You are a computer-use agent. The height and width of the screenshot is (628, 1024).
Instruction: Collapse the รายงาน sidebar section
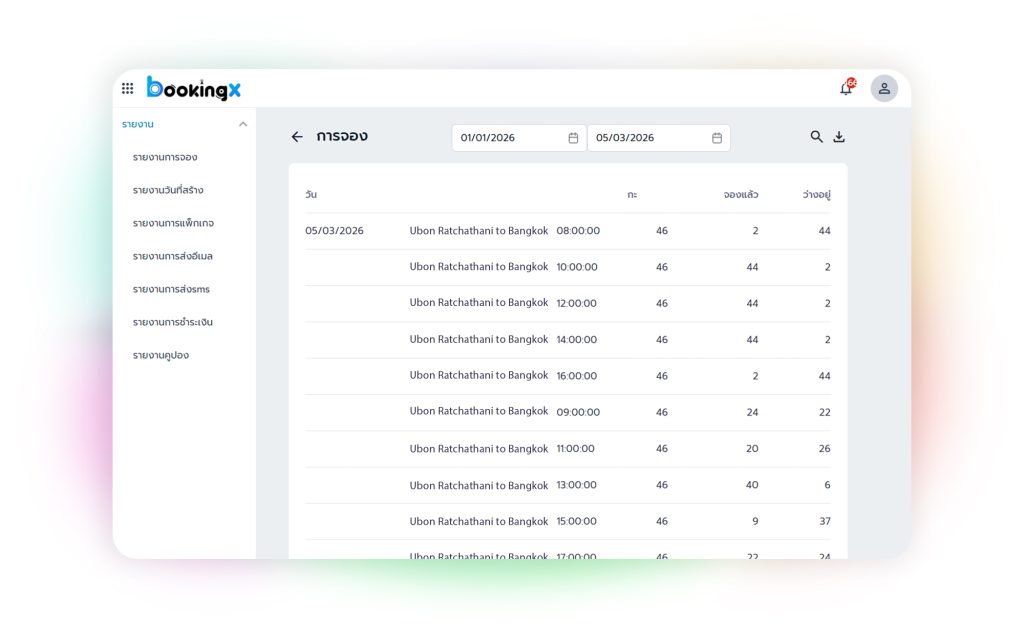pyautogui.click(x=242, y=124)
